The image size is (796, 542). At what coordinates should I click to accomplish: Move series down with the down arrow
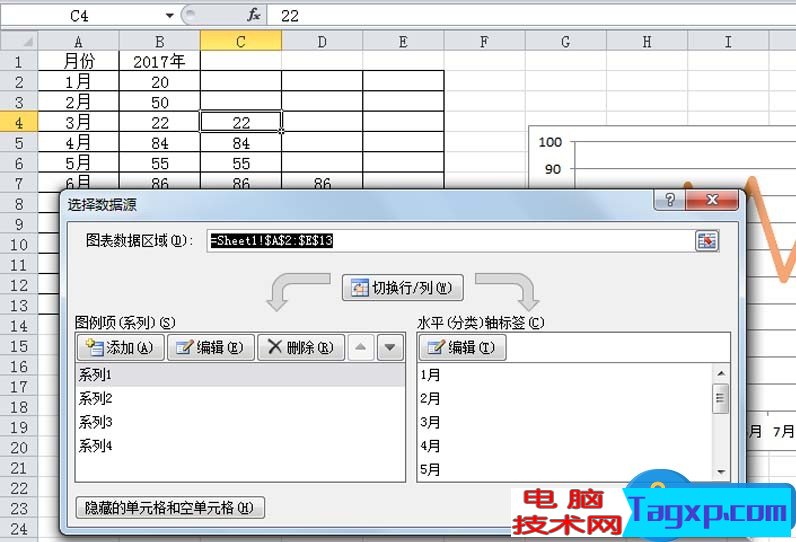click(390, 348)
